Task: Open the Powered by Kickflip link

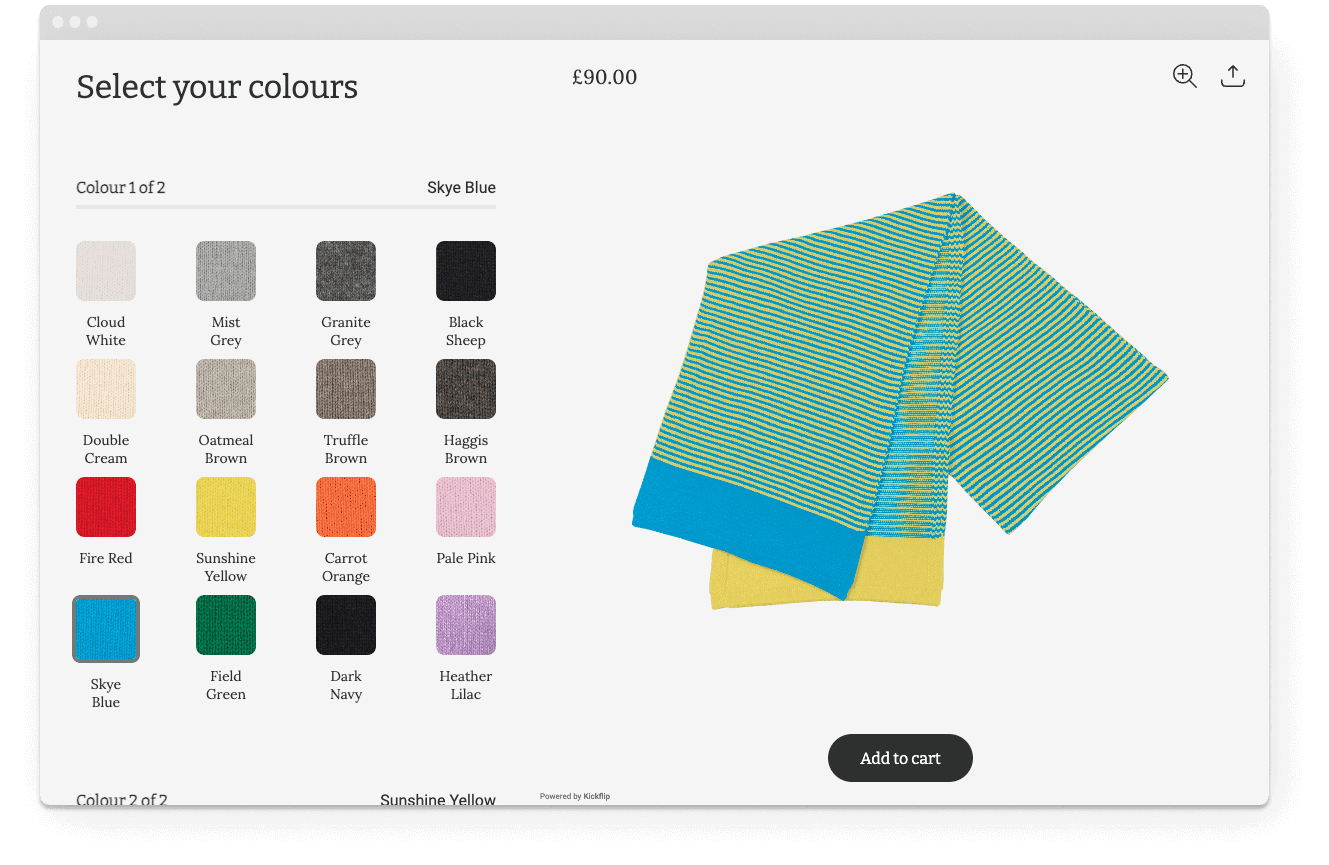Action: pyautogui.click(x=575, y=796)
